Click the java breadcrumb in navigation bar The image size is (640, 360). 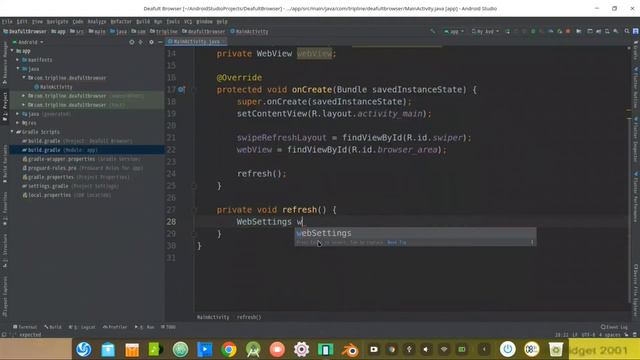pos(119,31)
